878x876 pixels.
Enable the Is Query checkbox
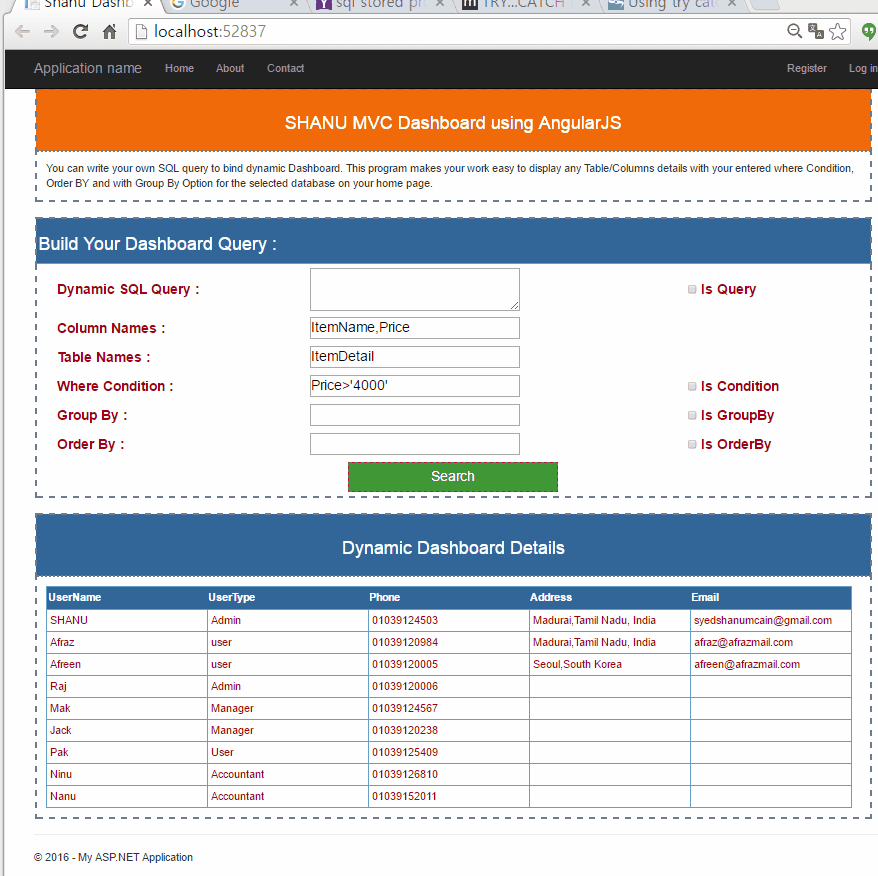pos(692,289)
